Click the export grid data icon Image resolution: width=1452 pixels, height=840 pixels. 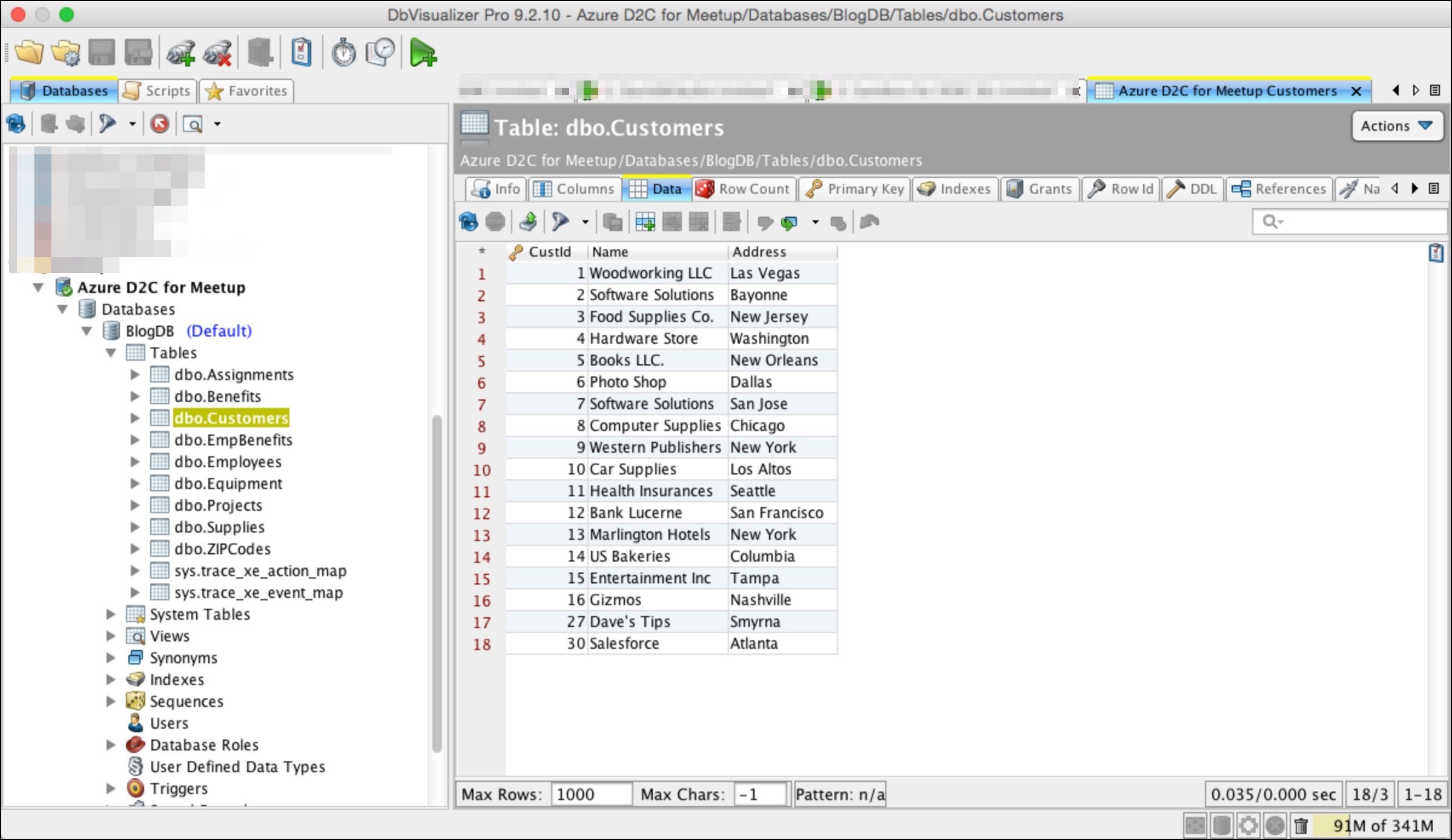click(x=528, y=223)
